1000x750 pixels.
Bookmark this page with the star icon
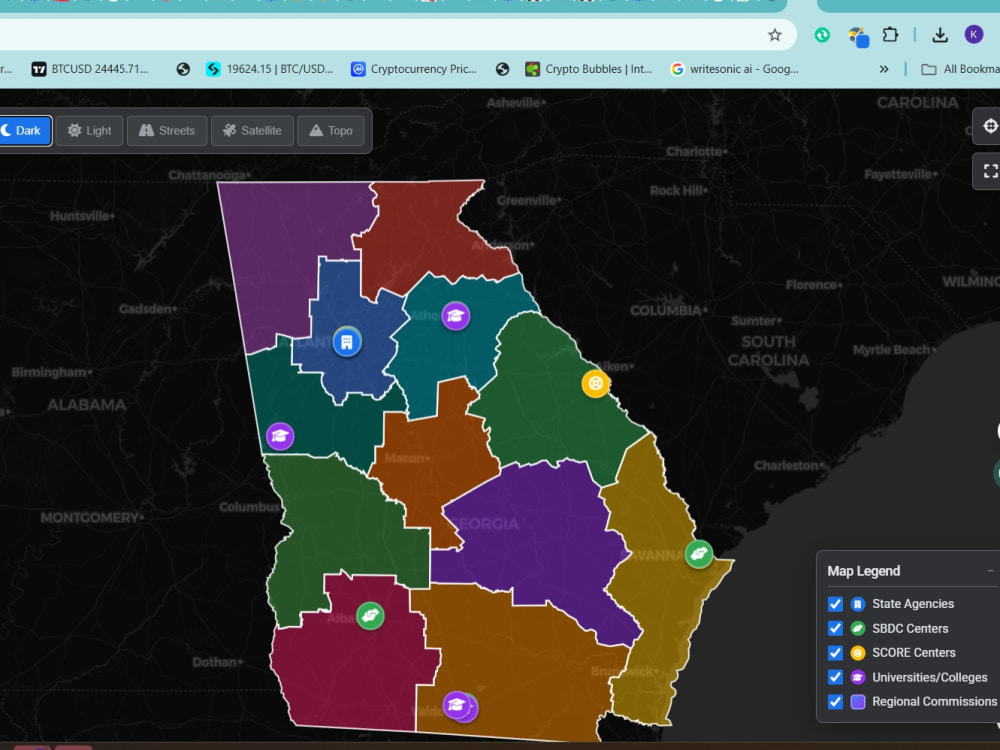click(774, 35)
